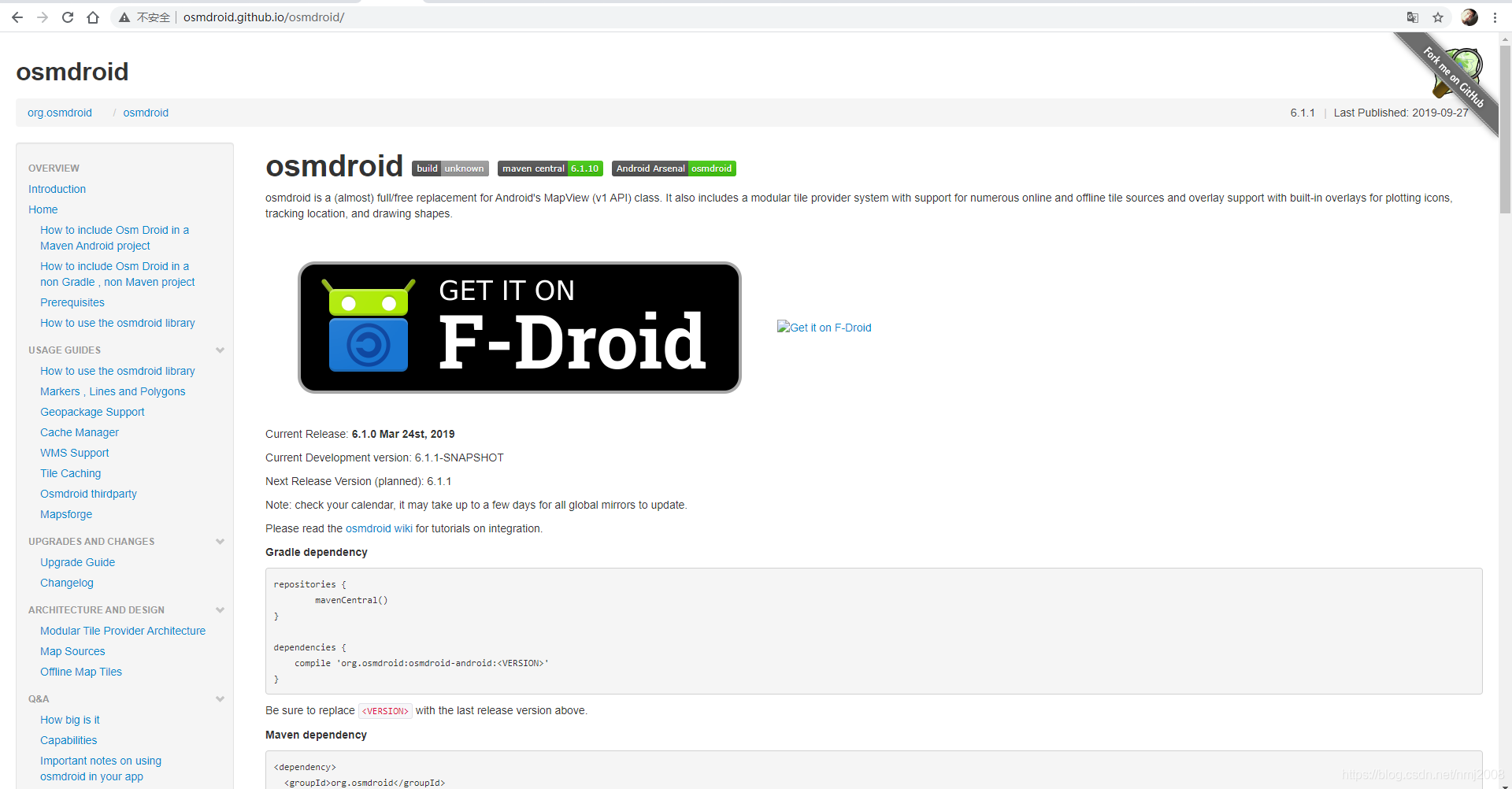Screen dimensions: 1512x789
Task: Open the Map Sources link
Action: [x=72, y=651]
